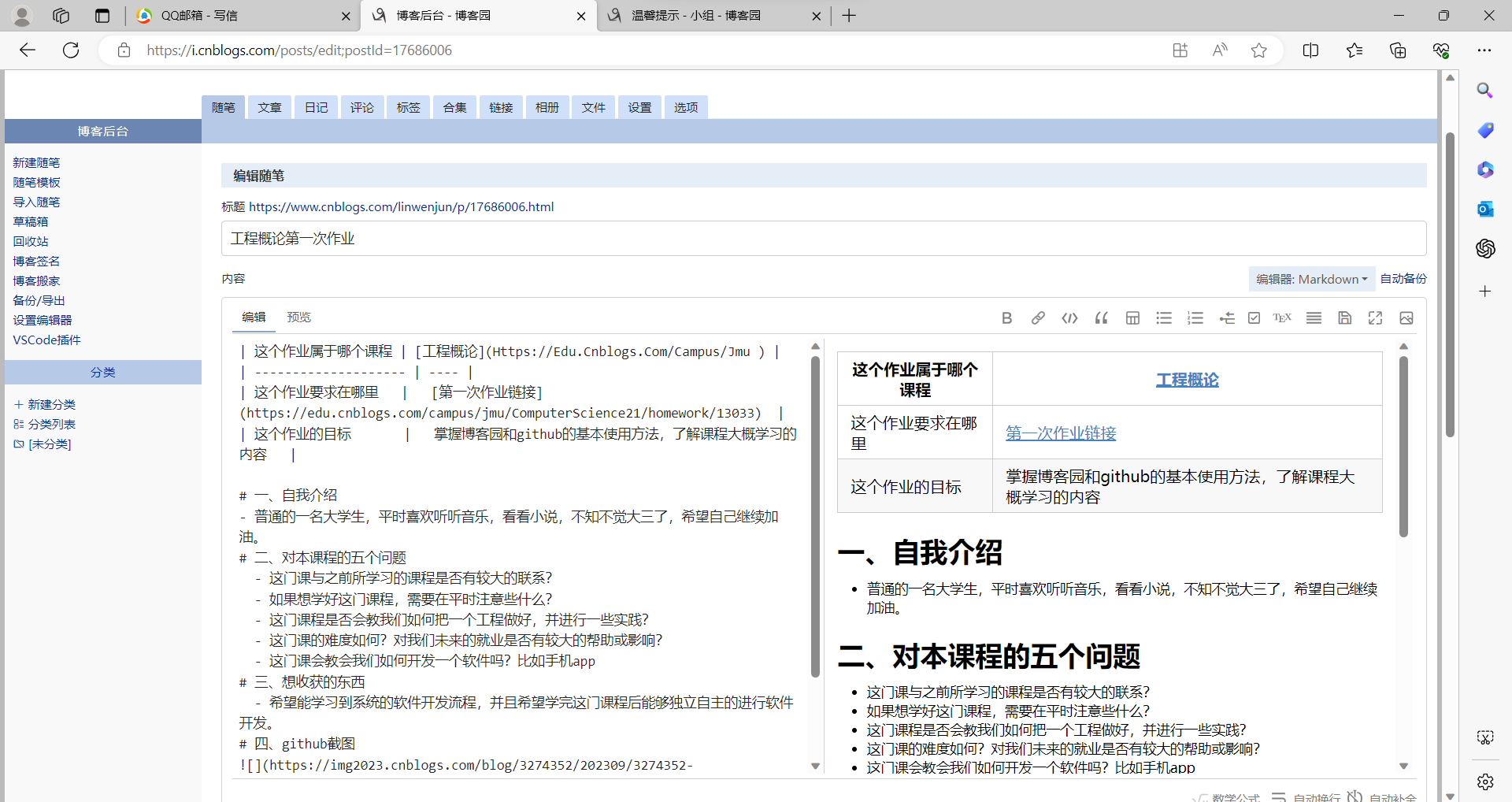Switch to the 预览 preview tab

pyautogui.click(x=299, y=317)
